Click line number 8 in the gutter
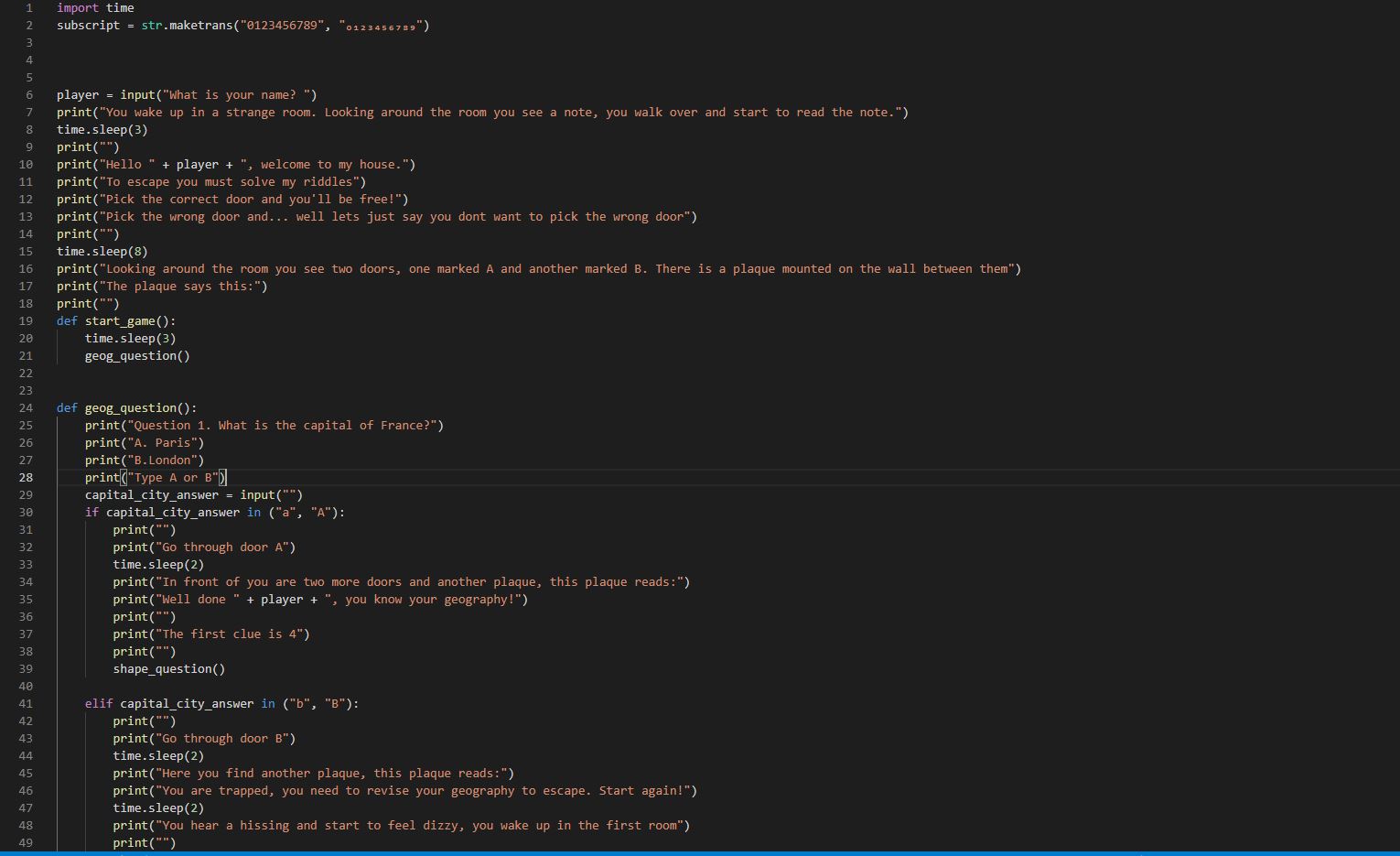This screenshot has width=1400, height=856. 29,130
